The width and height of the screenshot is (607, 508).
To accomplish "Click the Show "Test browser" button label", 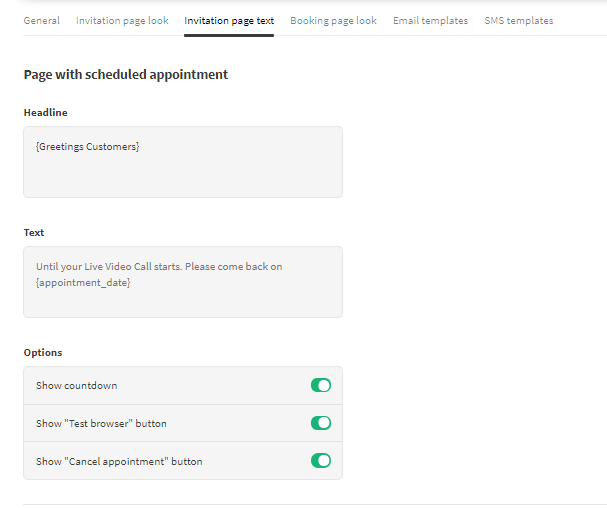I will 101,424.
